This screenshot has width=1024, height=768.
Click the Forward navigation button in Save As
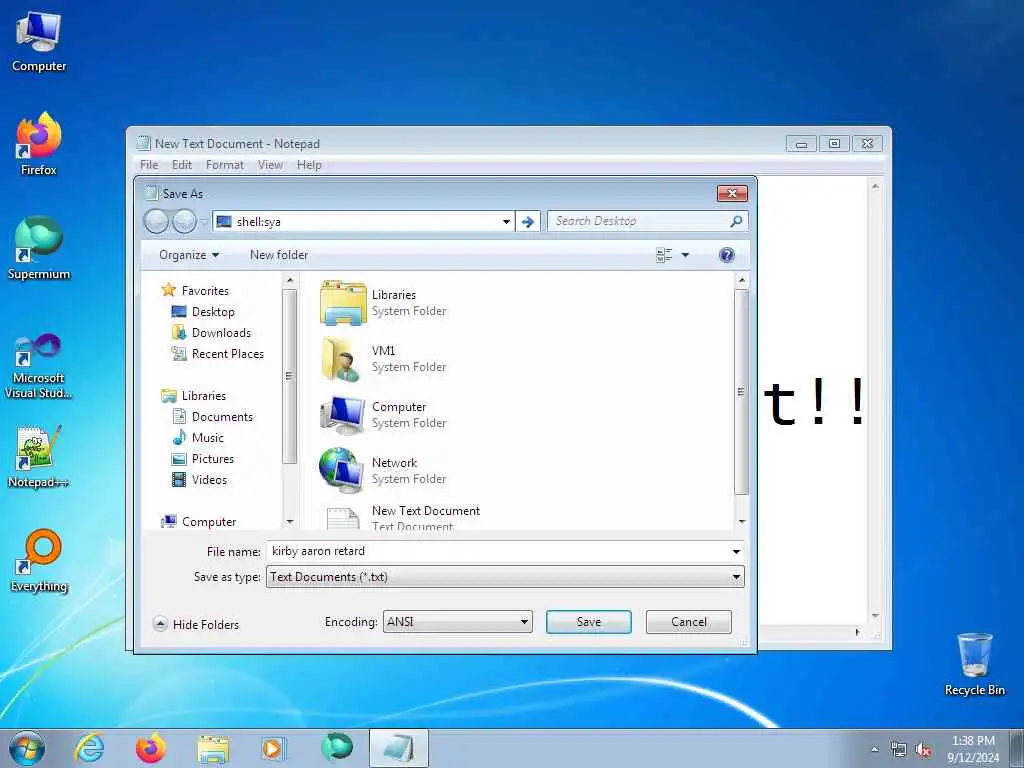pyautogui.click(x=184, y=221)
